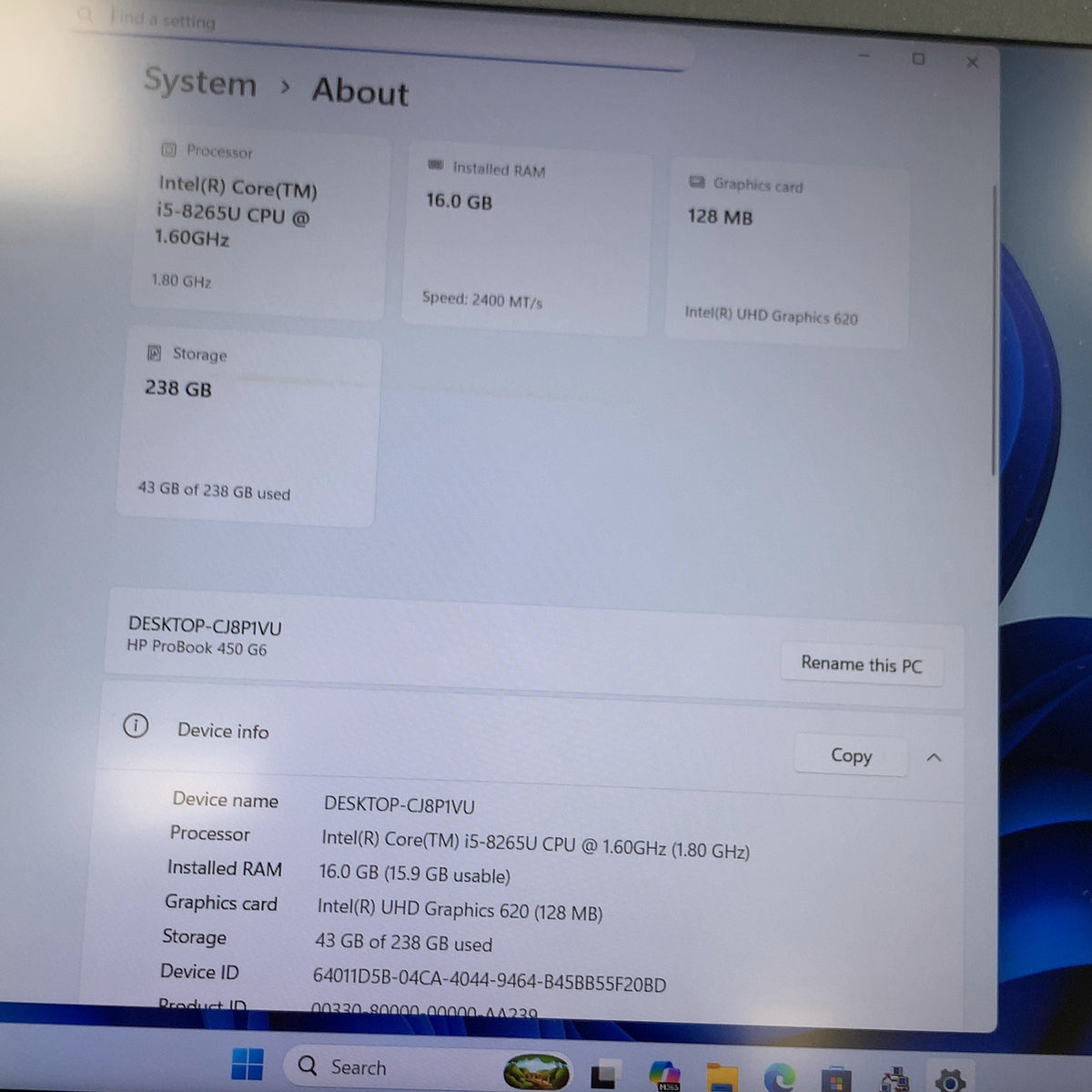Click the landscape search highlight image
The height and width of the screenshot is (1092, 1092).
tap(537, 1071)
